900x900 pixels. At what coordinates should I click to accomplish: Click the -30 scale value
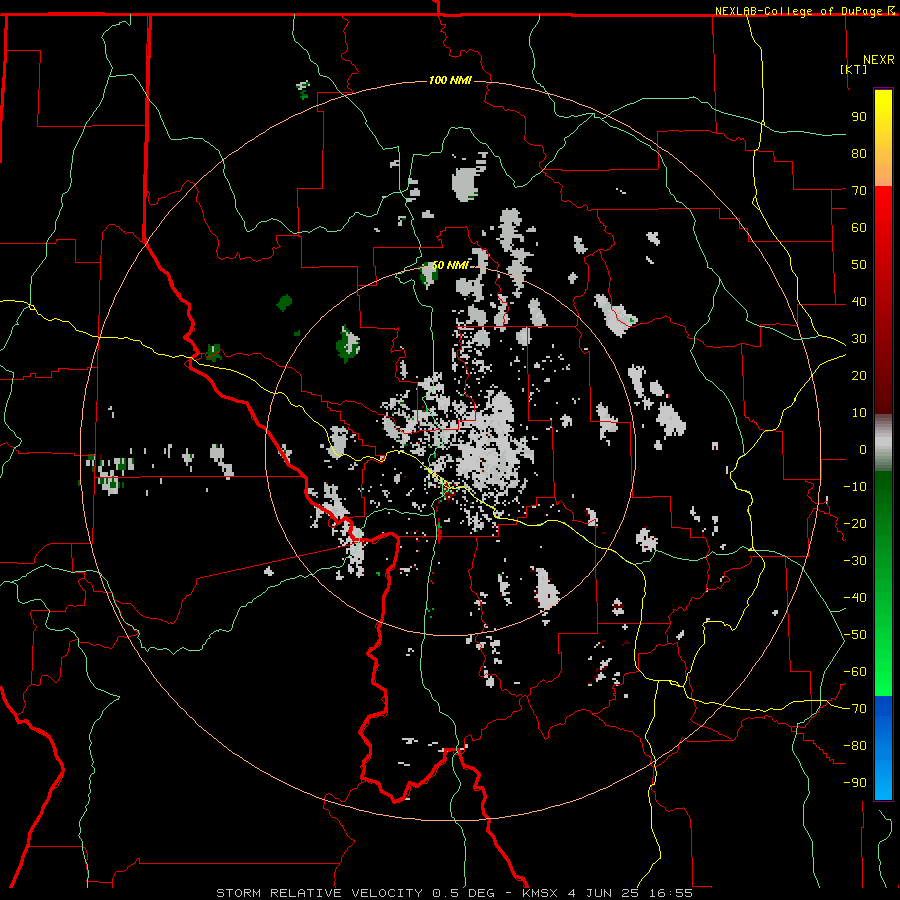tap(855, 561)
